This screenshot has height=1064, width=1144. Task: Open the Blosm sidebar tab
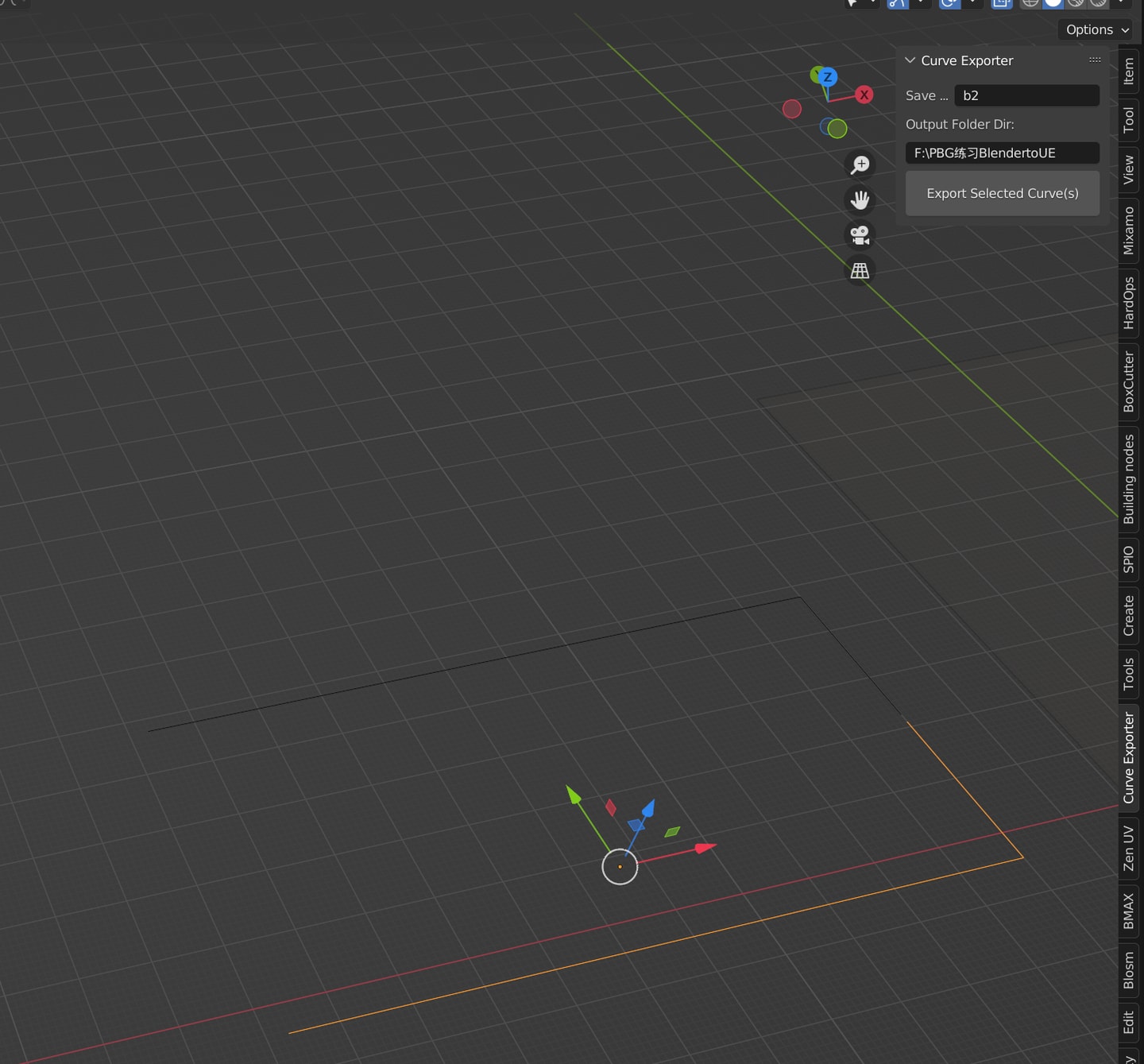click(1128, 970)
